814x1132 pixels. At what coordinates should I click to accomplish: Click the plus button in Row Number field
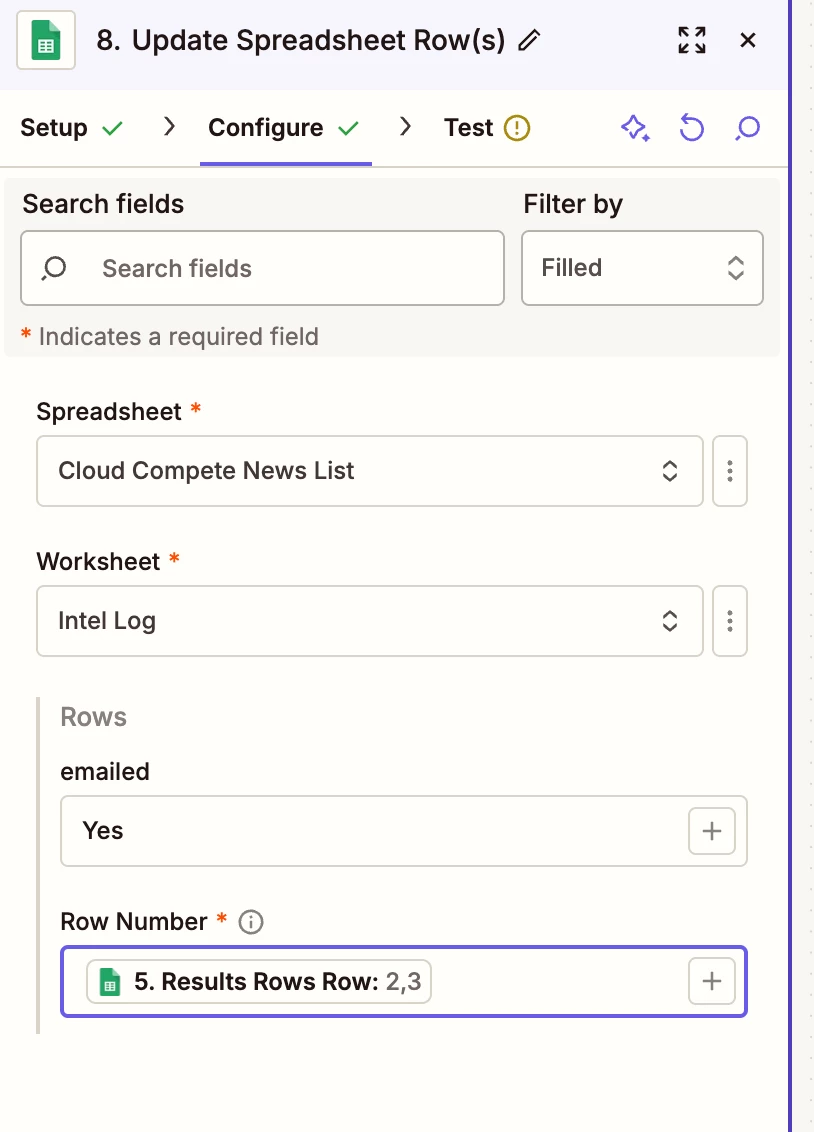(x=711, y=981)
